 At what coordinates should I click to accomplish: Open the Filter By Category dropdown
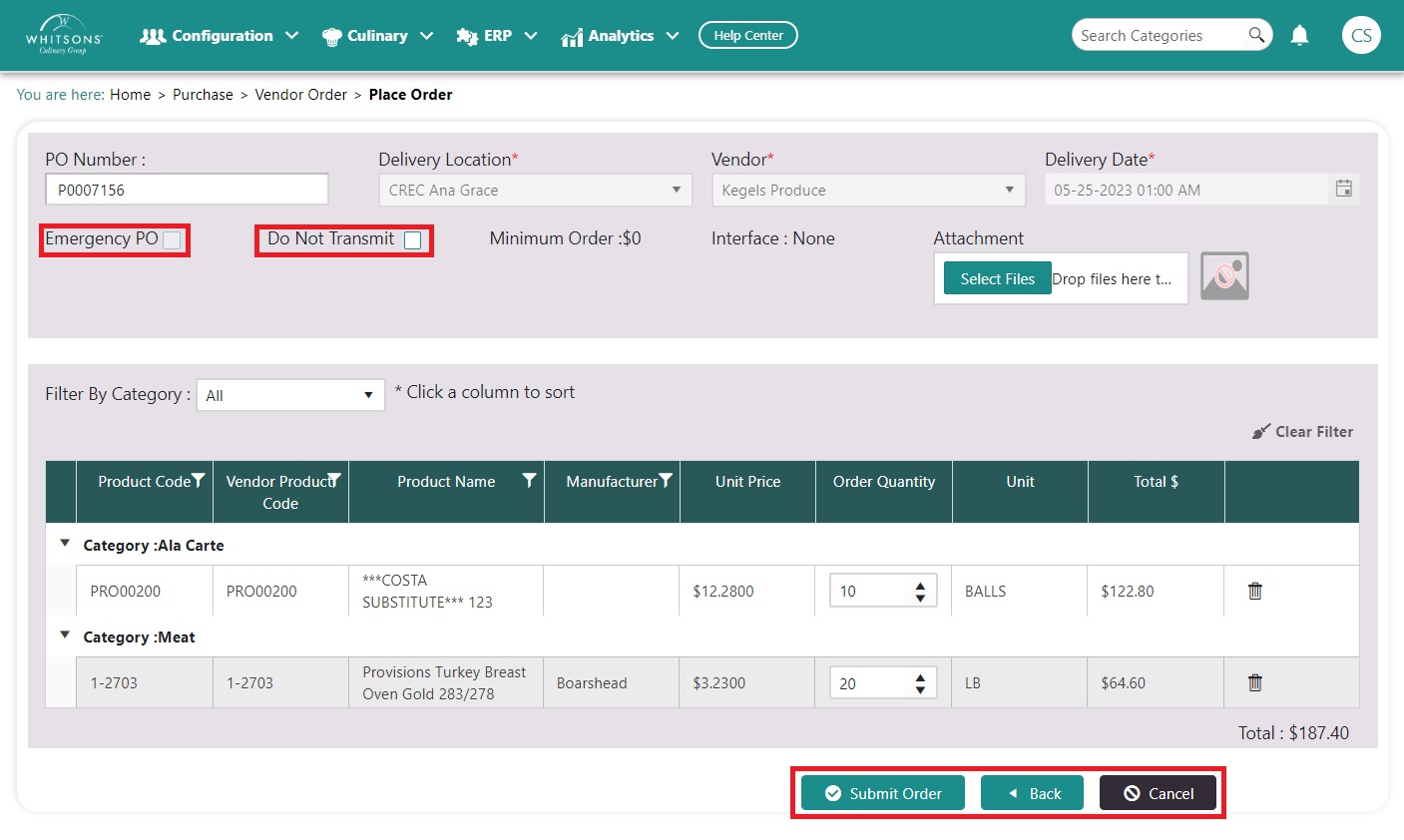(x=290, y=395)
